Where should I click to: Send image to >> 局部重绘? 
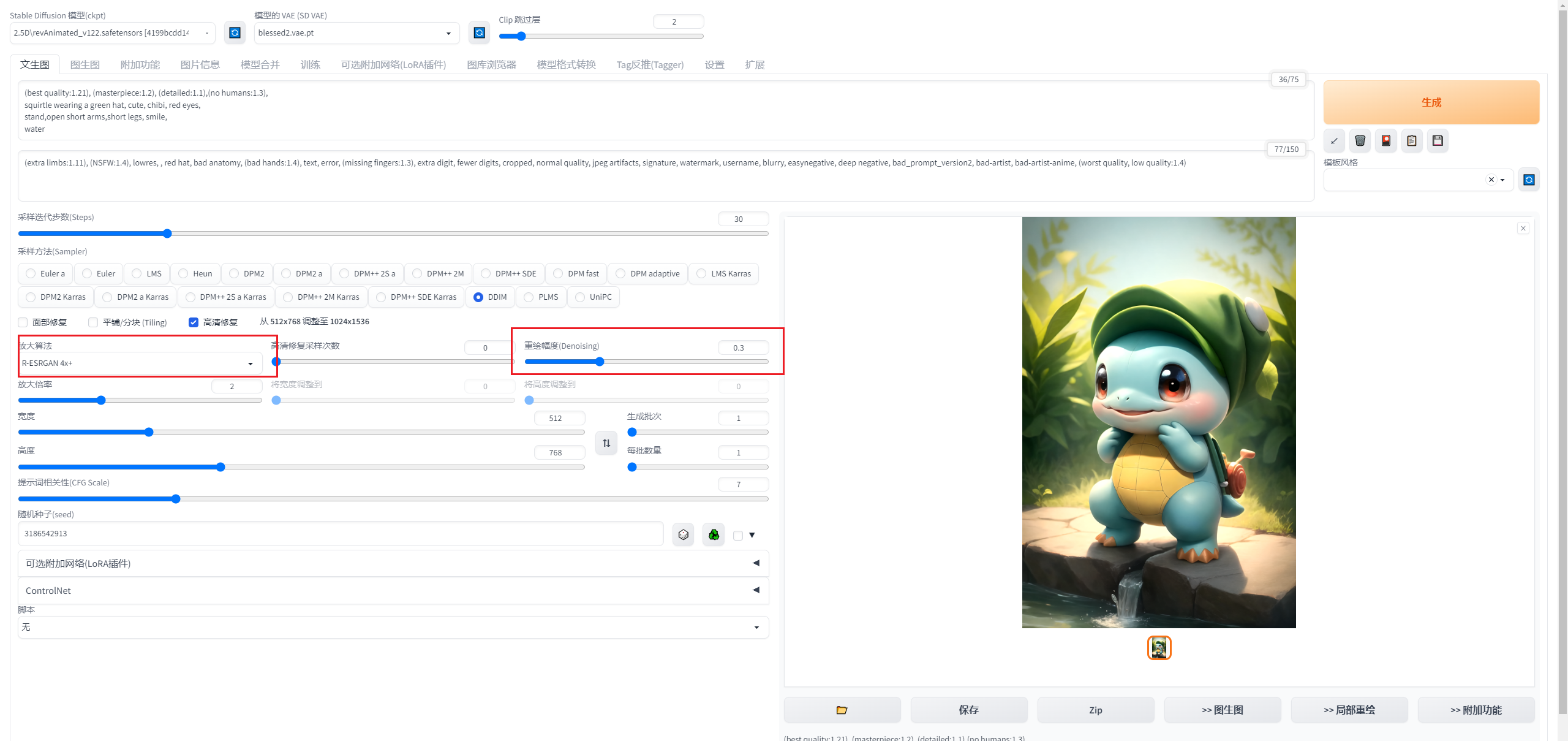tap(1349, 710)
